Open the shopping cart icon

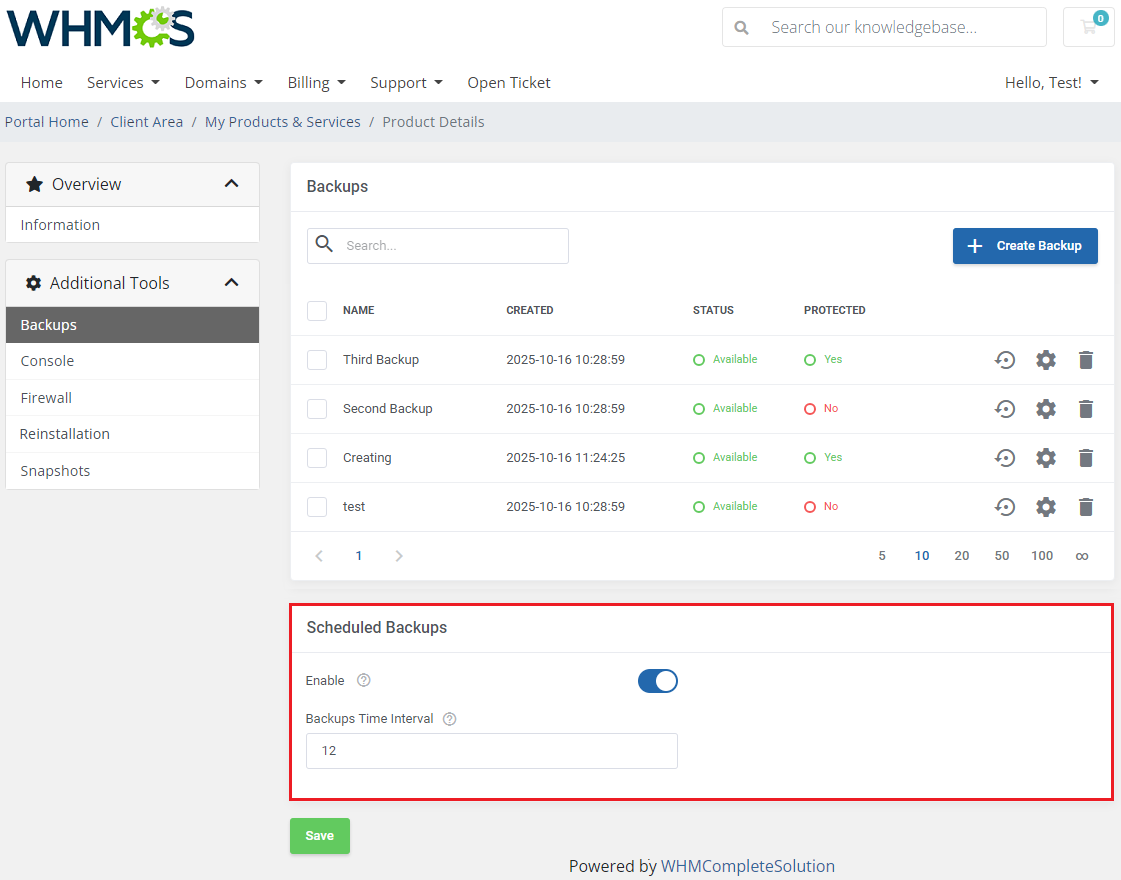(1088, 27)
